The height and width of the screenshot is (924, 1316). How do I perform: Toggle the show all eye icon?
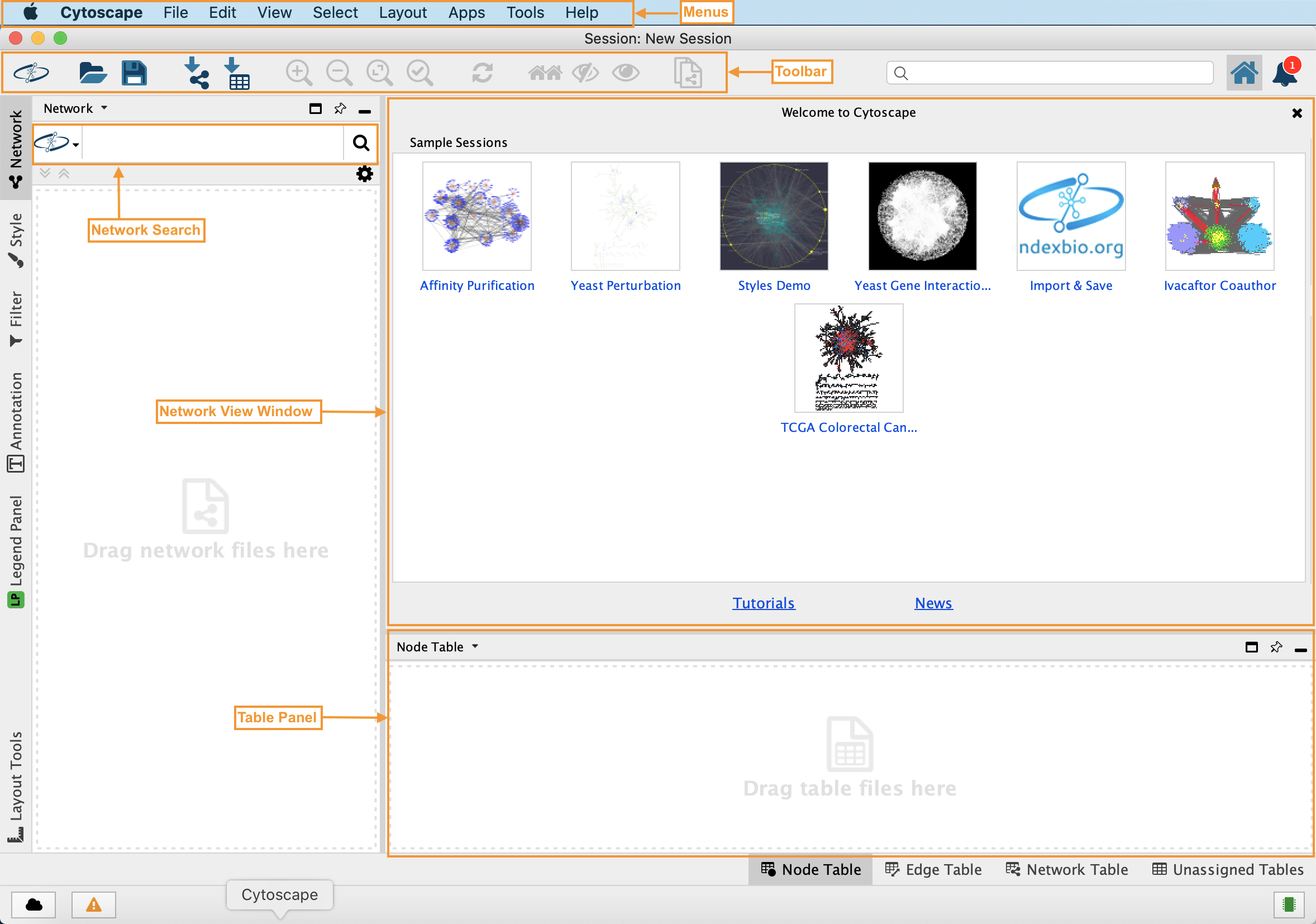coord(626,73)
